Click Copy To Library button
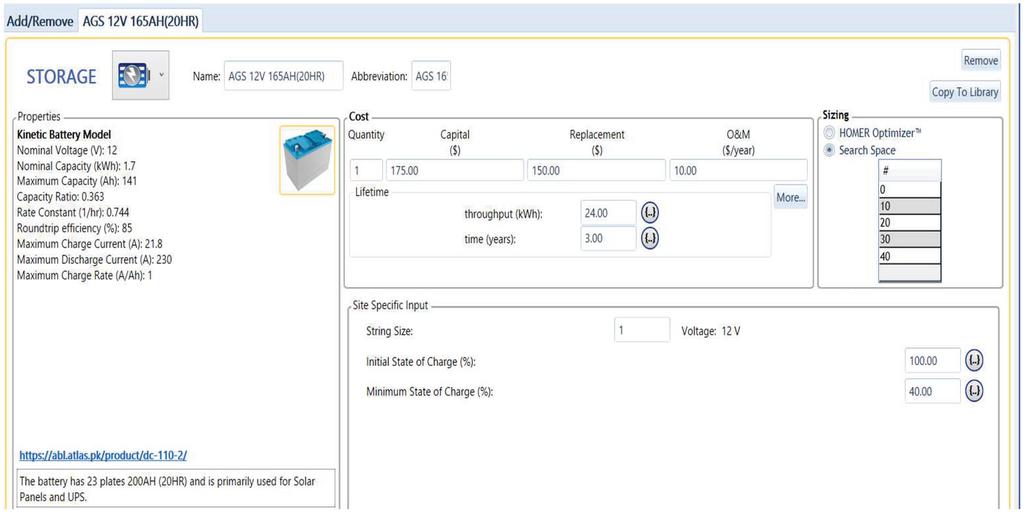This screenshot has width=1025, height=515. click(965, 92)
